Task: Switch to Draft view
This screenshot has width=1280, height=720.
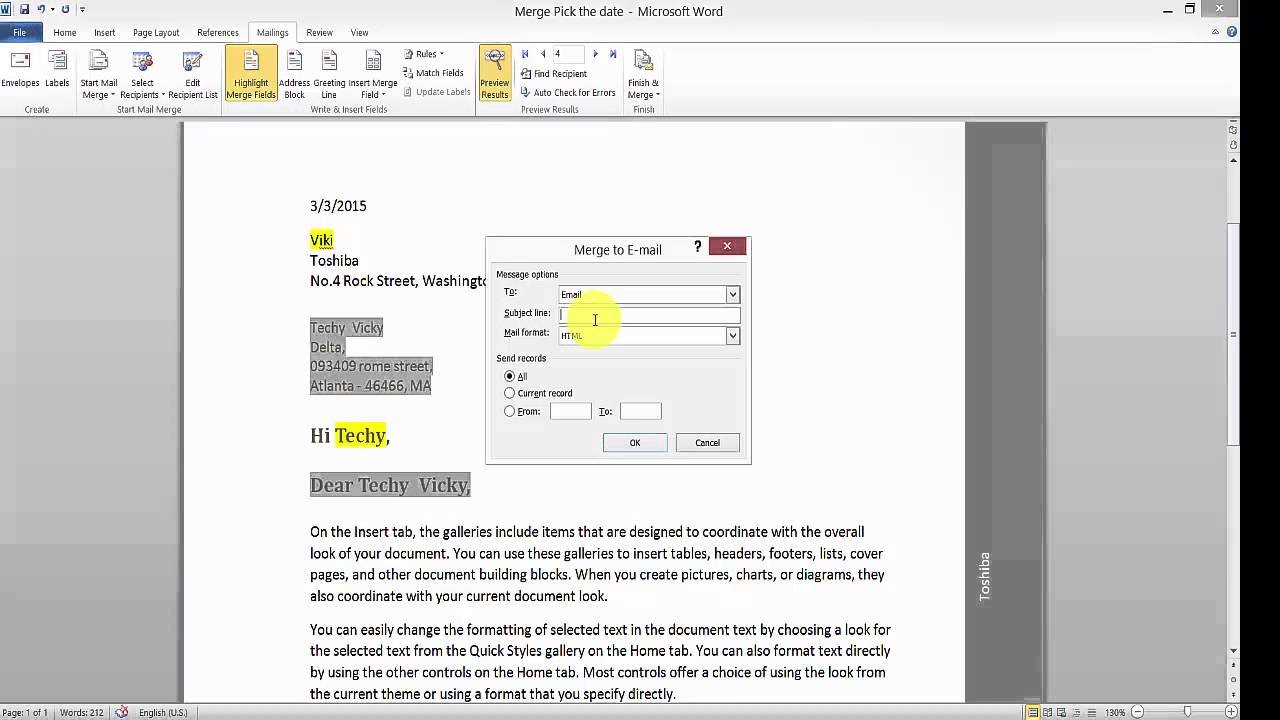Action: [x=1090, y=712]
